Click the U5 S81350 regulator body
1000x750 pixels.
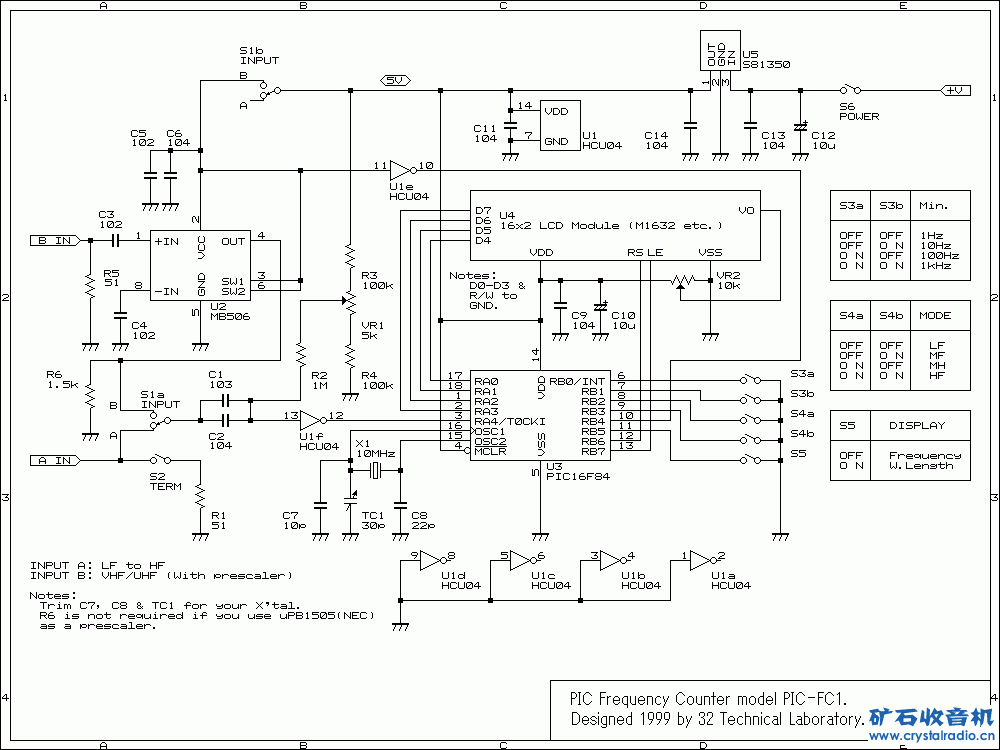pyautogui.click(x=720, y=50)
